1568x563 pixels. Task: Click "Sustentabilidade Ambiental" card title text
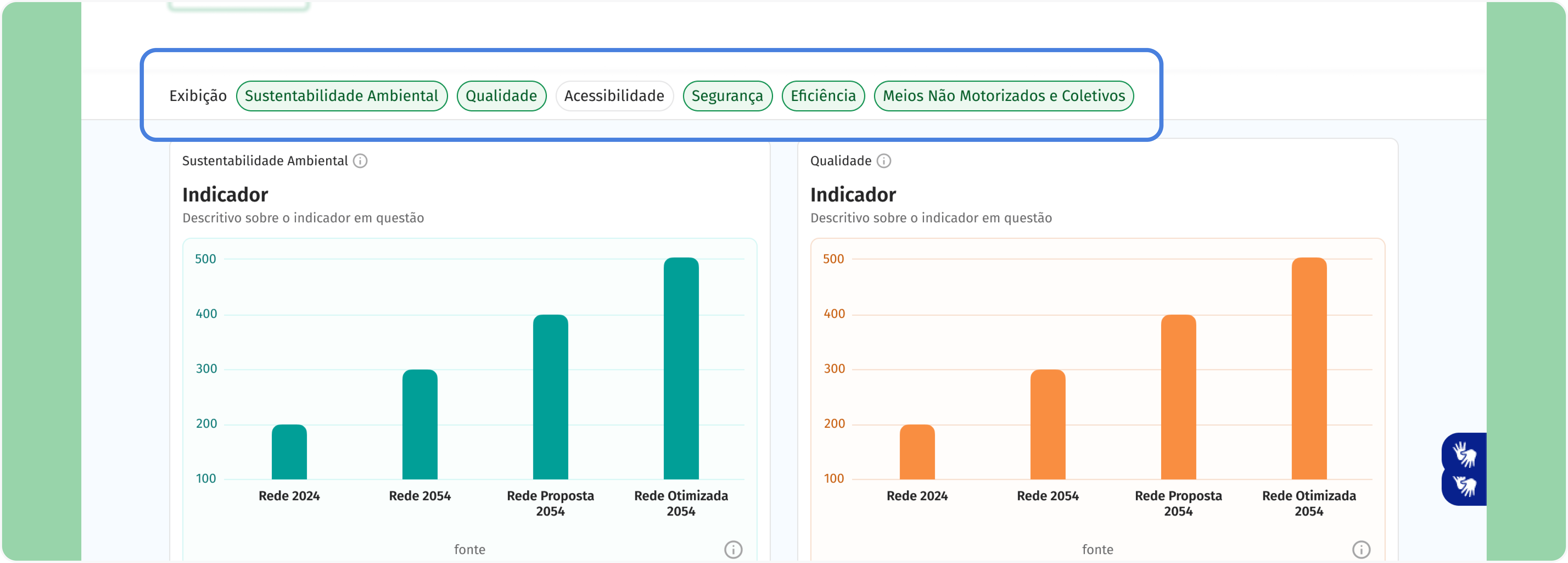coord(265,161)
